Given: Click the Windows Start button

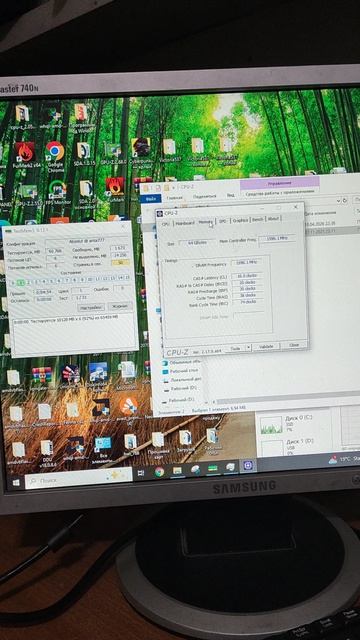Looking at the screenshot, I should [16, 482].
